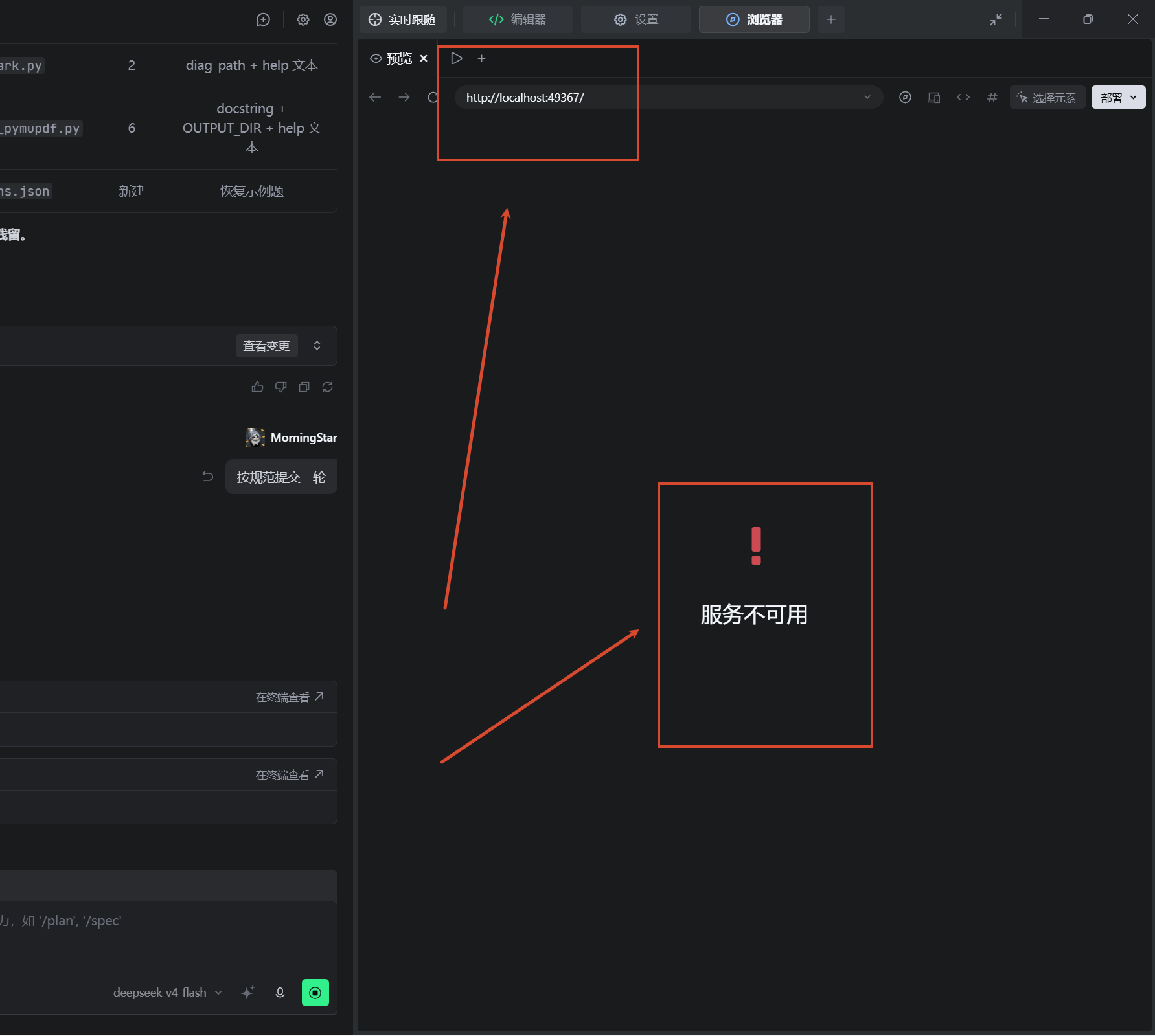The width and height of the screenshot is (1155, 1036).
Task: Give thumbs up to the response
Action: click(x=257, y=387)
